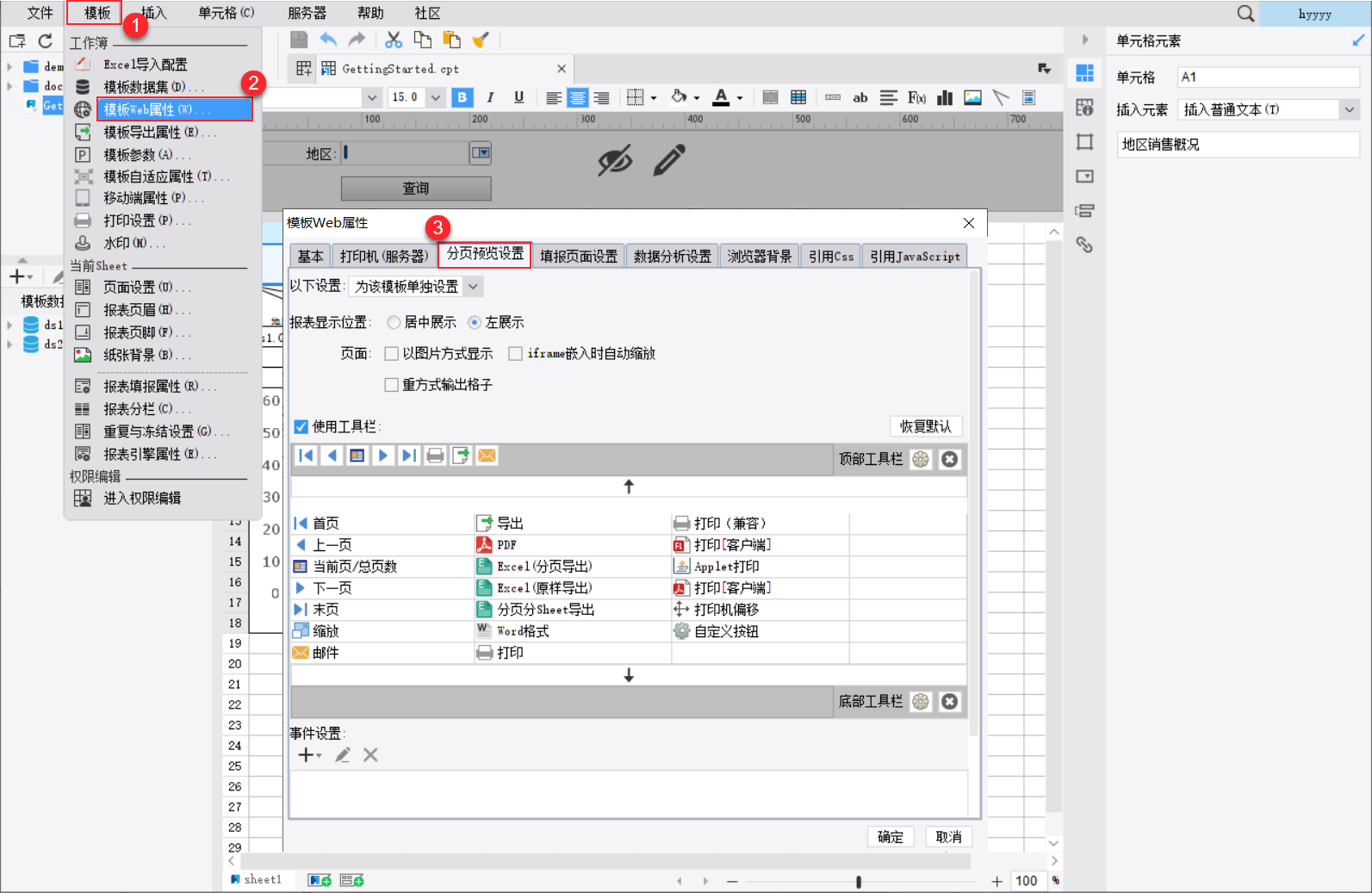
Task: Move button up with the up arrow
Action: [629, 487]
